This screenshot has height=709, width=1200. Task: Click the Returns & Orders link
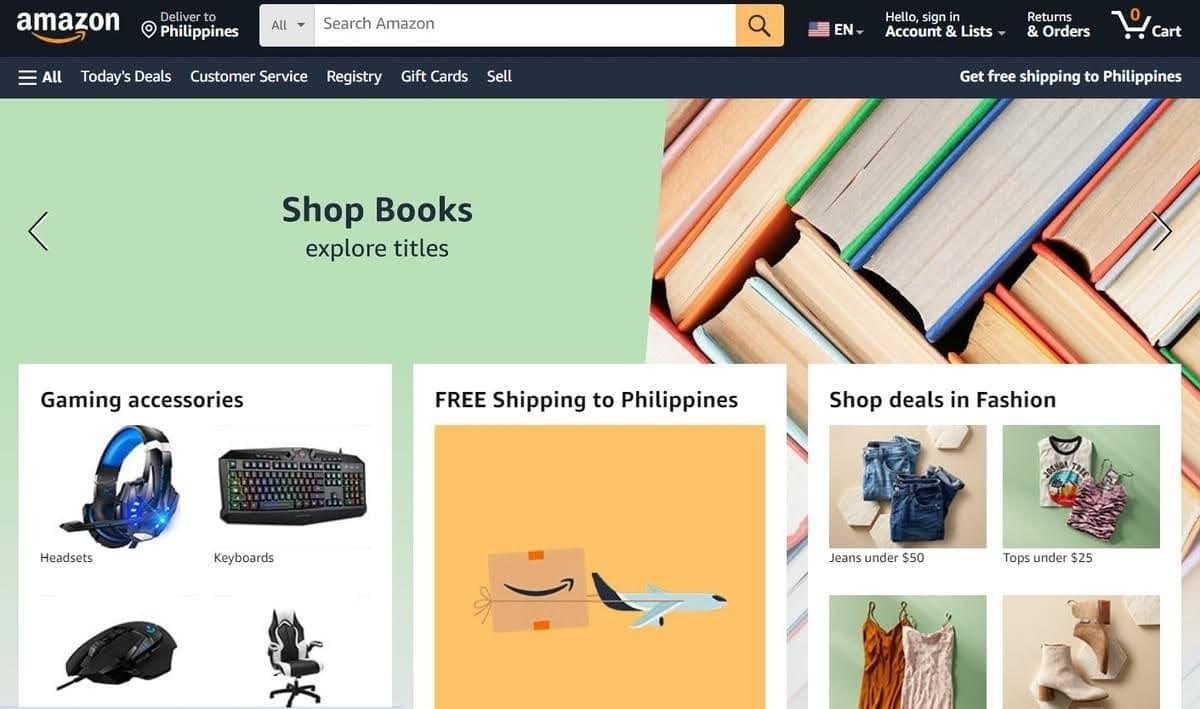point(1058,25)
